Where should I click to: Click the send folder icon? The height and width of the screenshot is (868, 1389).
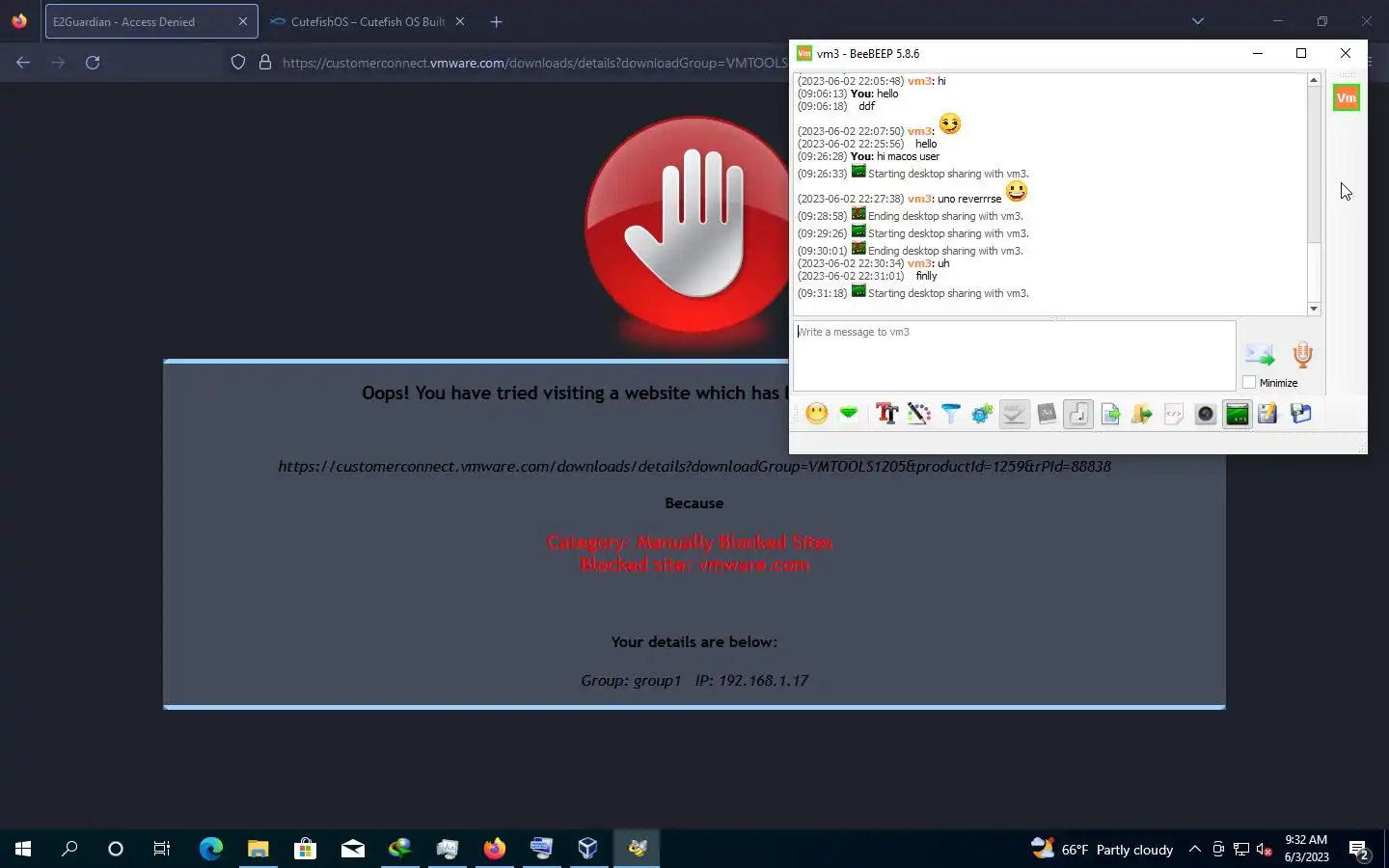pyautogui.click(x=1142, y=414)
